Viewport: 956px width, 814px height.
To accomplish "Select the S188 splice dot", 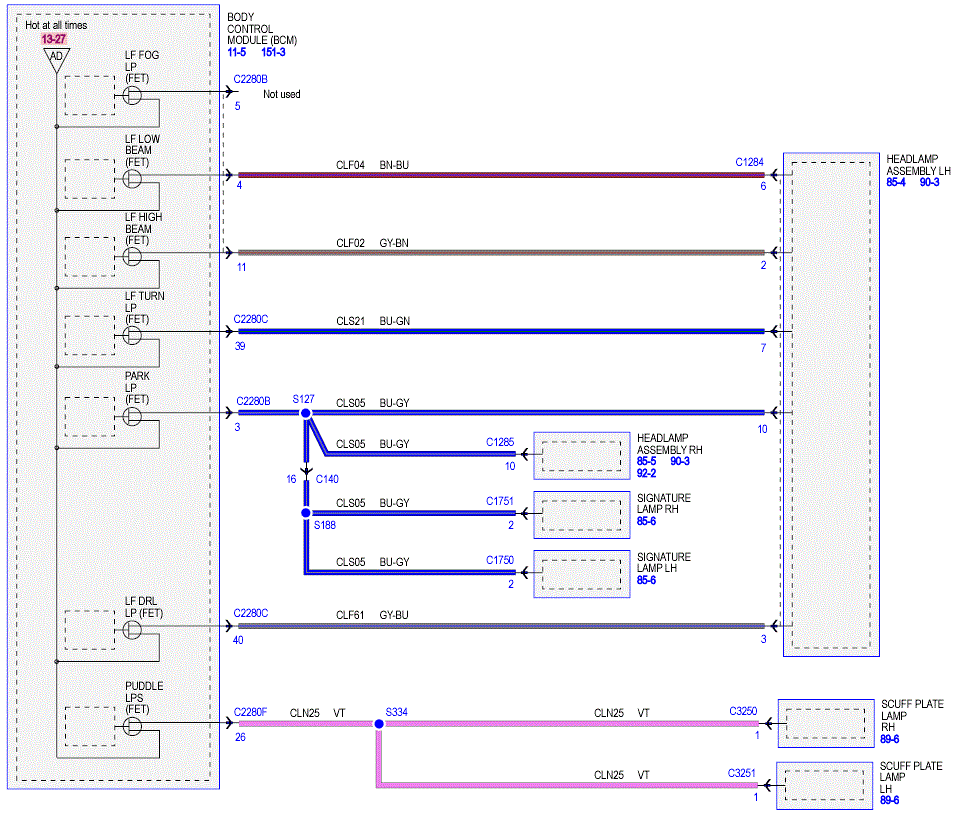I will pyautogui.click(x=306, y=513).
